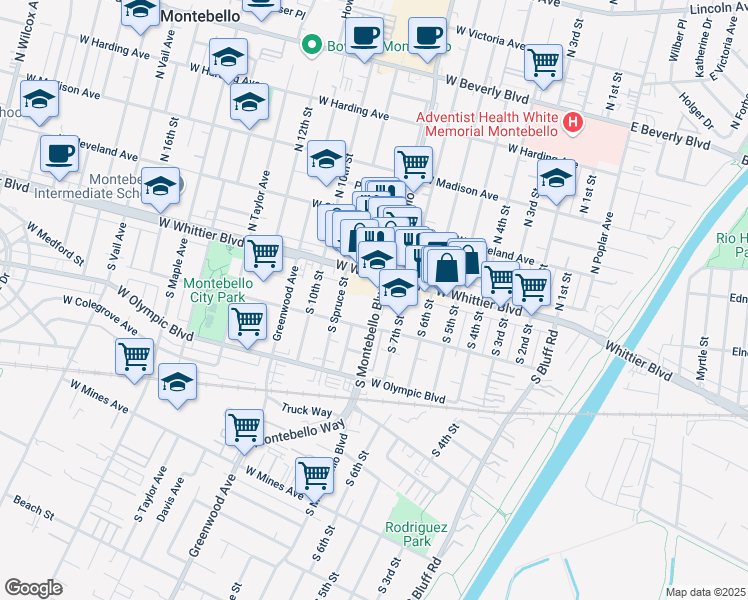This screenshot has height=600, width=748.
Task: Open the school marker beside the green park patch near W Harding Ave
Action: coord(249,106)
